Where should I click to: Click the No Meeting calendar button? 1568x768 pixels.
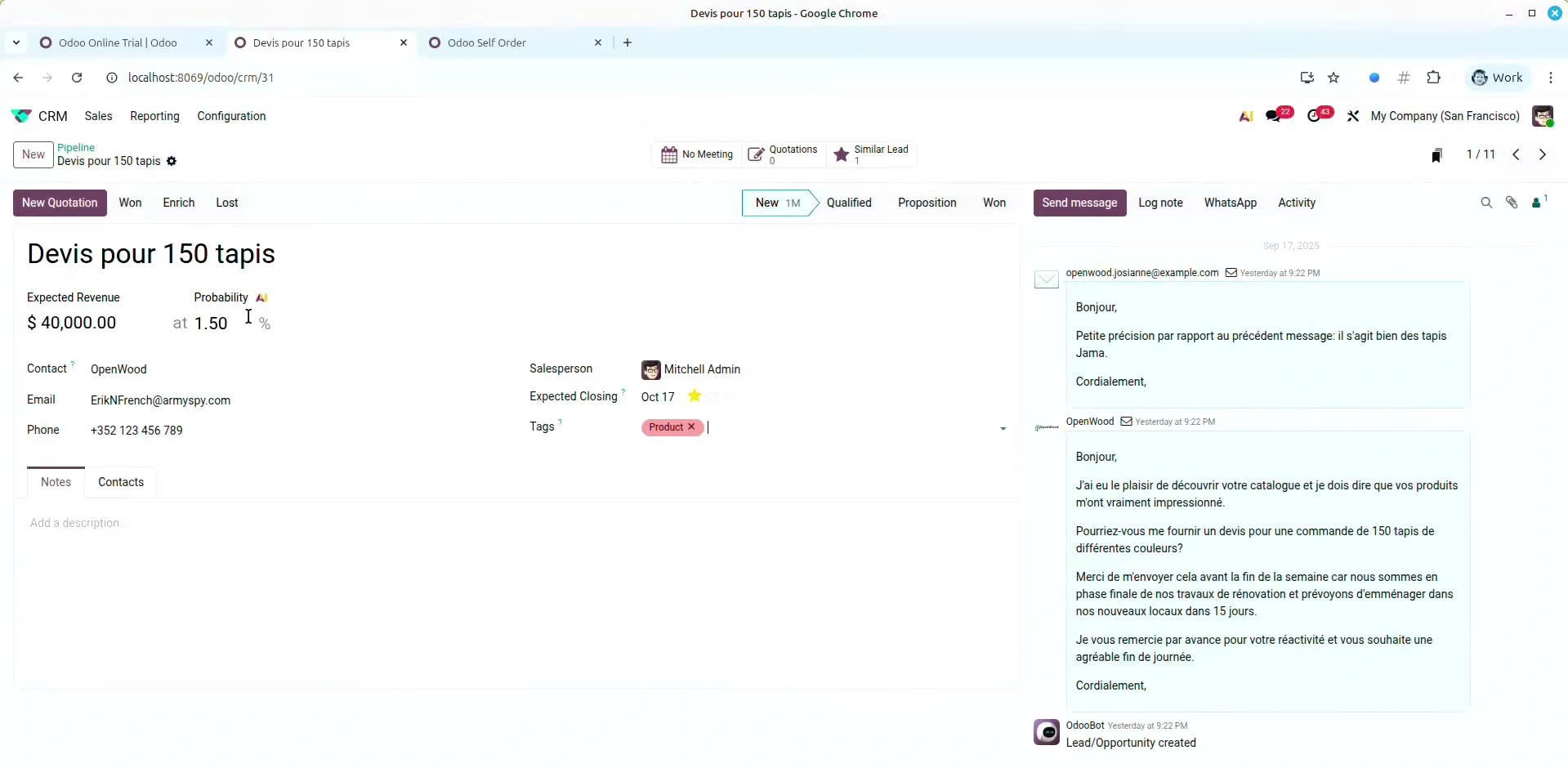point(697,154)
